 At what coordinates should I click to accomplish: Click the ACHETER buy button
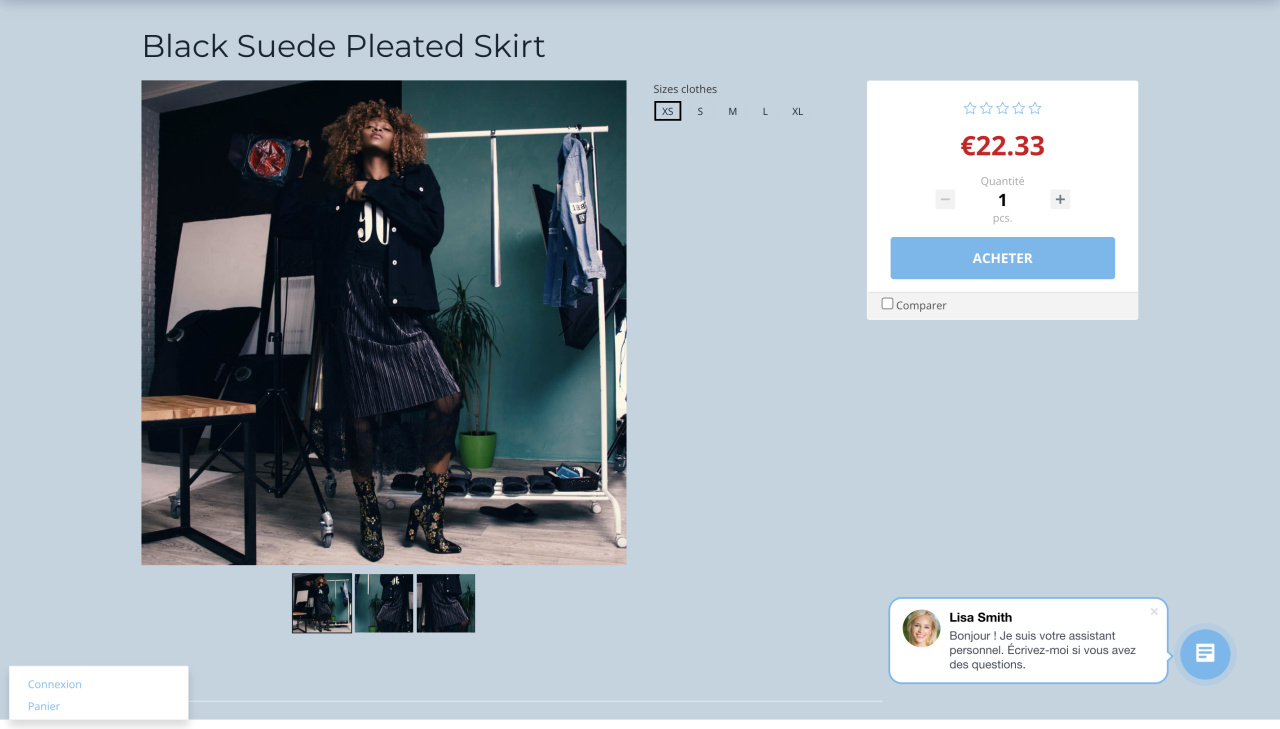pos(1002,258)
